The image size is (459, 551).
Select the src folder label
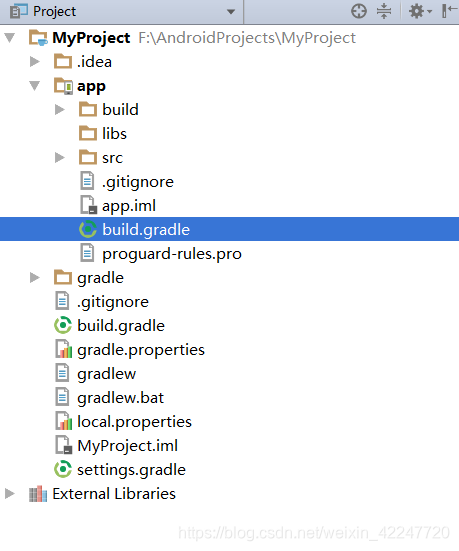[112, 158]
